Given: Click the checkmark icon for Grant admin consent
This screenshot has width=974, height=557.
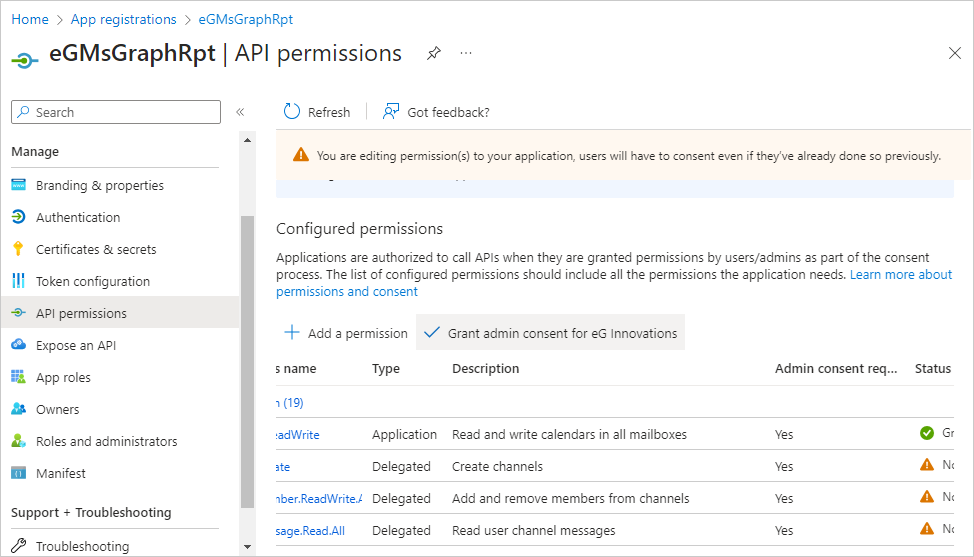Looking at the screenshot, I should point(432,332).
